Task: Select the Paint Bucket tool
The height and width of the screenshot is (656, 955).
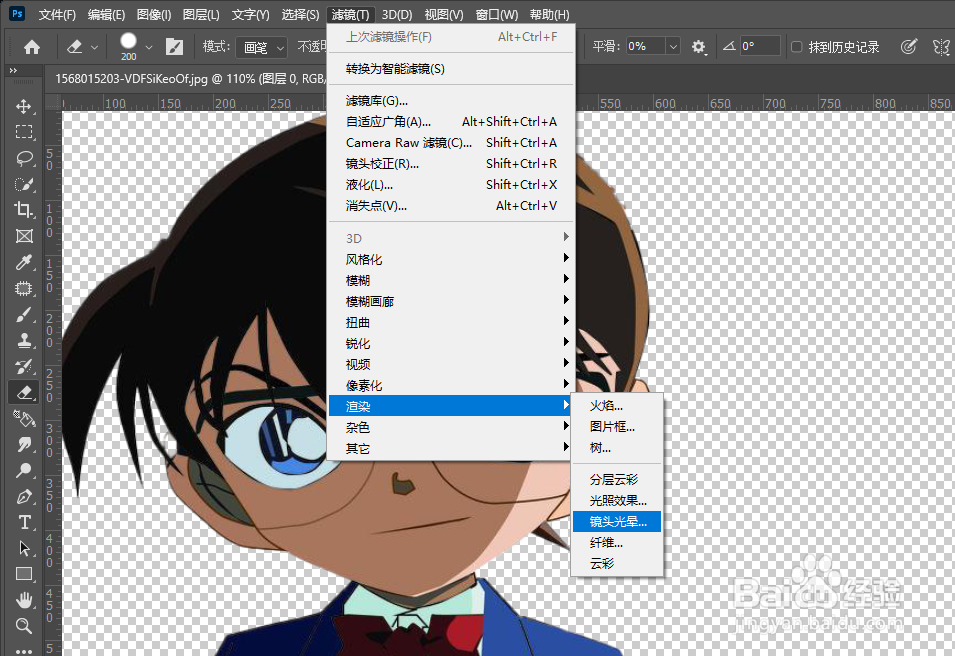Action: tap(24, 418)
